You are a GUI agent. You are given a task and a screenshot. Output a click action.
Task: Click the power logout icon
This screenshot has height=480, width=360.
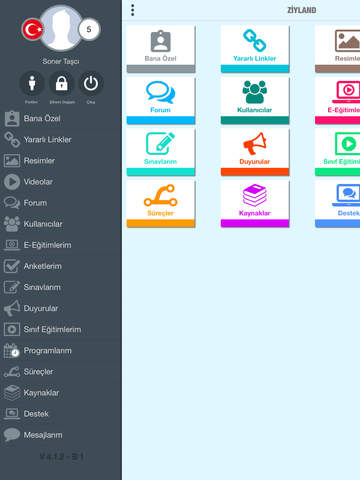click(91, 83)
